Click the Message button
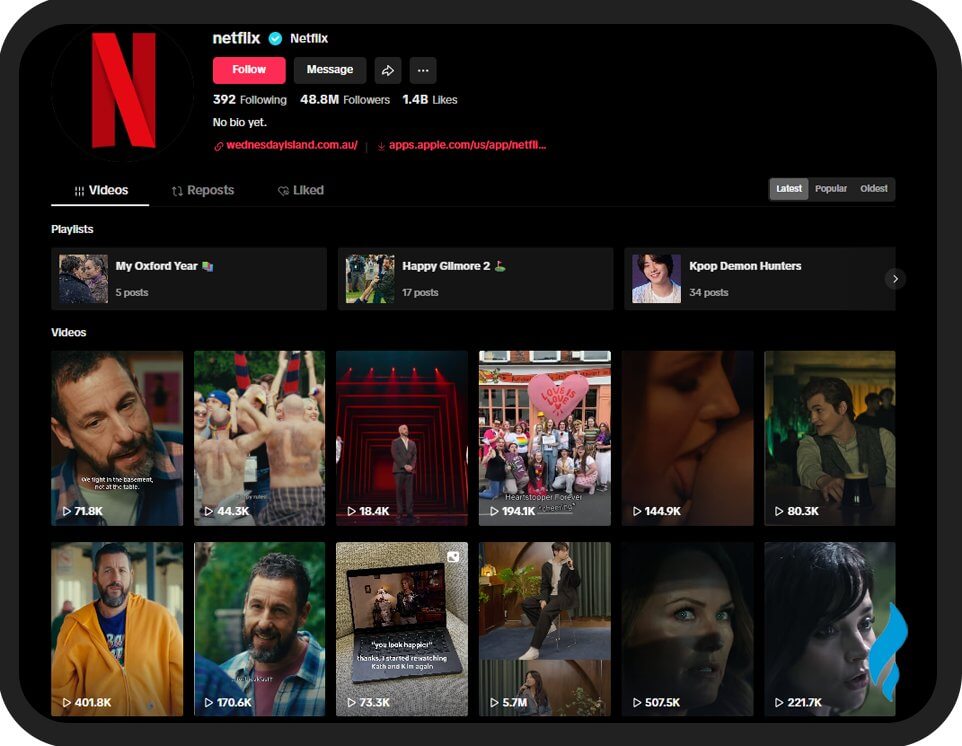This screenshot has width=962, height=746. point(330,70)
